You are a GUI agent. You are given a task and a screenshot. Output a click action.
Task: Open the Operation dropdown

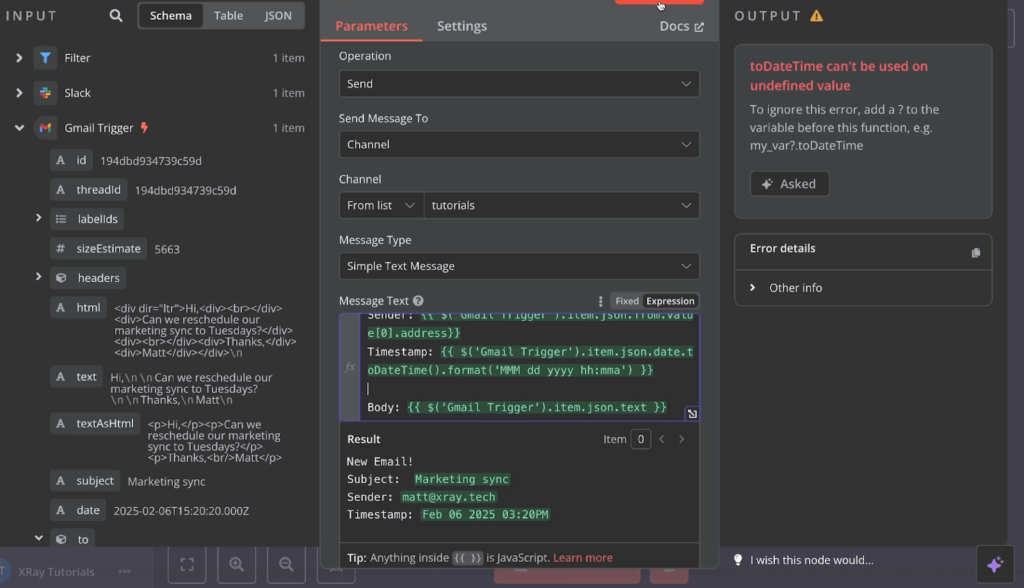518,84
